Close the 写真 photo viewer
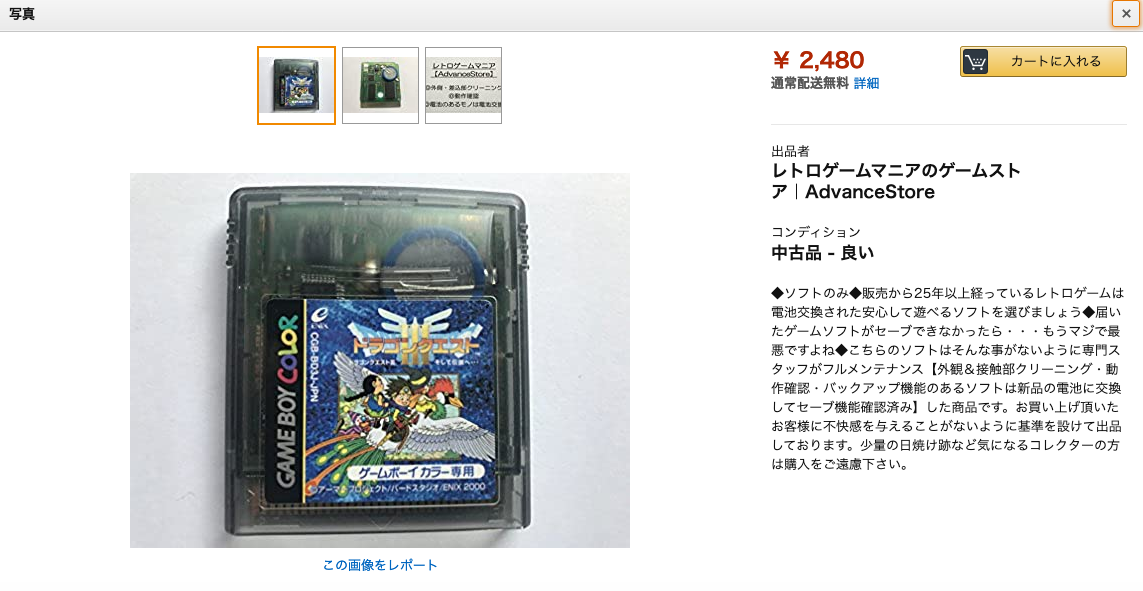1143x591 pixels. (x=1126, y=14)
